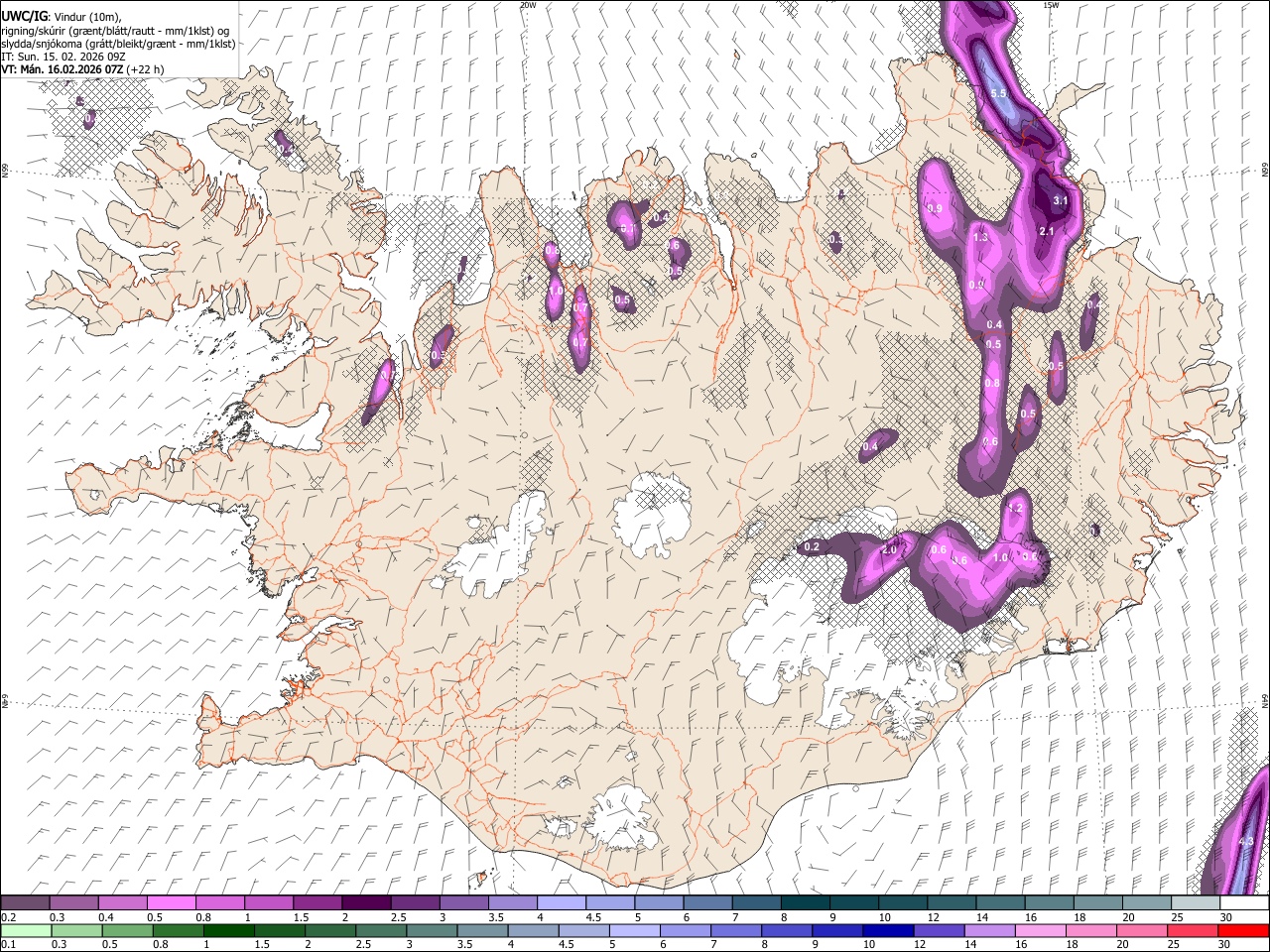Click the 20W longitude label
This screenshot has width=1270, height=952.
pos(528,5)
